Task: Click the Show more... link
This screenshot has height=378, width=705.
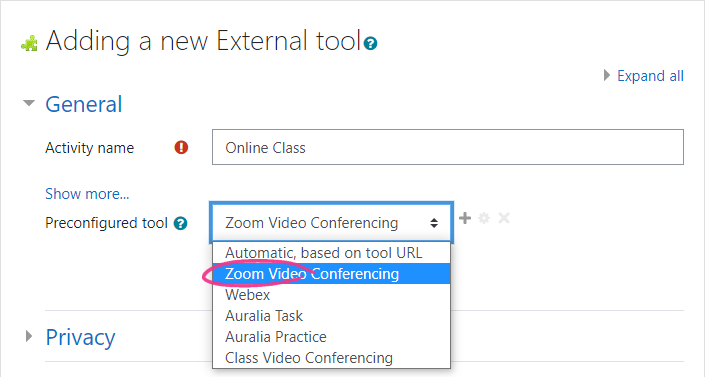Action: tap(87, 194)
